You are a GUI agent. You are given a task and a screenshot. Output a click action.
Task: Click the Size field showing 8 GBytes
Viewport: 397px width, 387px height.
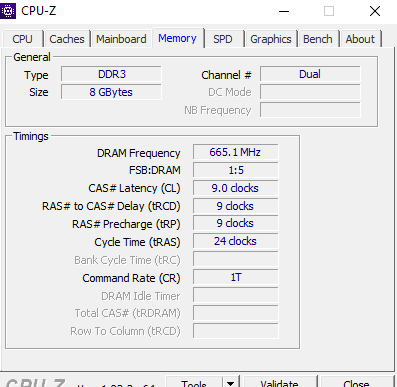point(111,92)
